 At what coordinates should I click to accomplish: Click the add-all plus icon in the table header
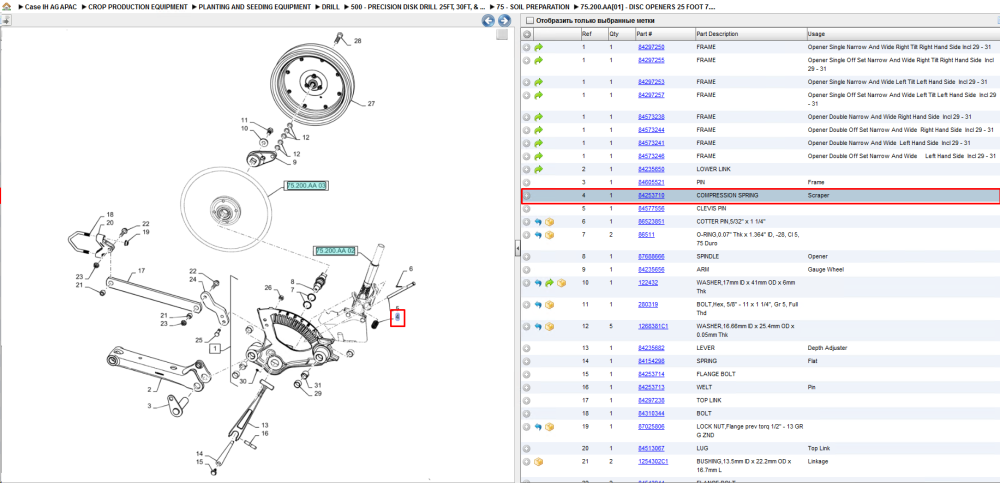[x=527, y=34]
